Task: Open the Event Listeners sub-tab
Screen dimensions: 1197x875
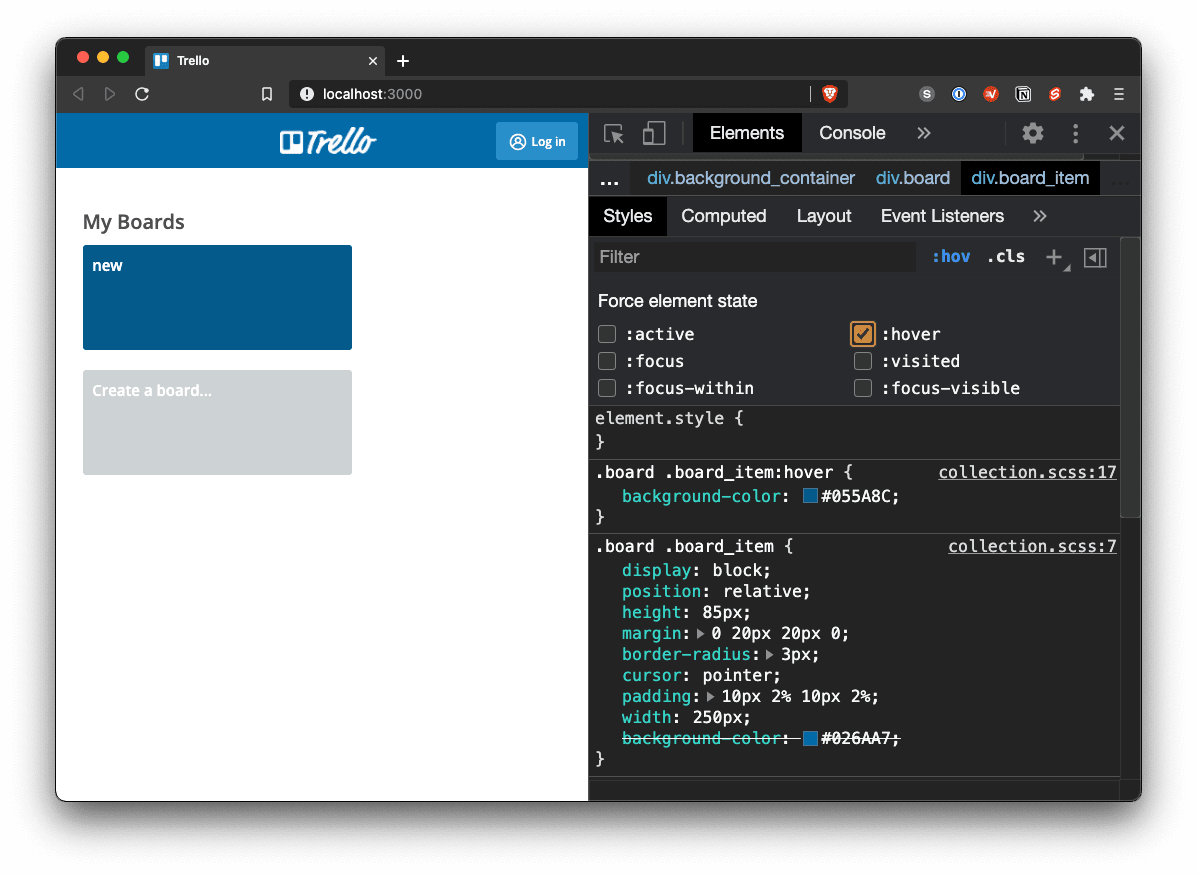Action: pos(942,216)
